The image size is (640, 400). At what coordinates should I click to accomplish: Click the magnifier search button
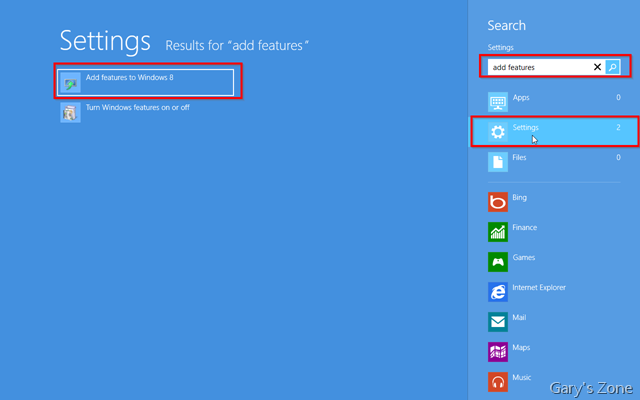pos(612,67)
